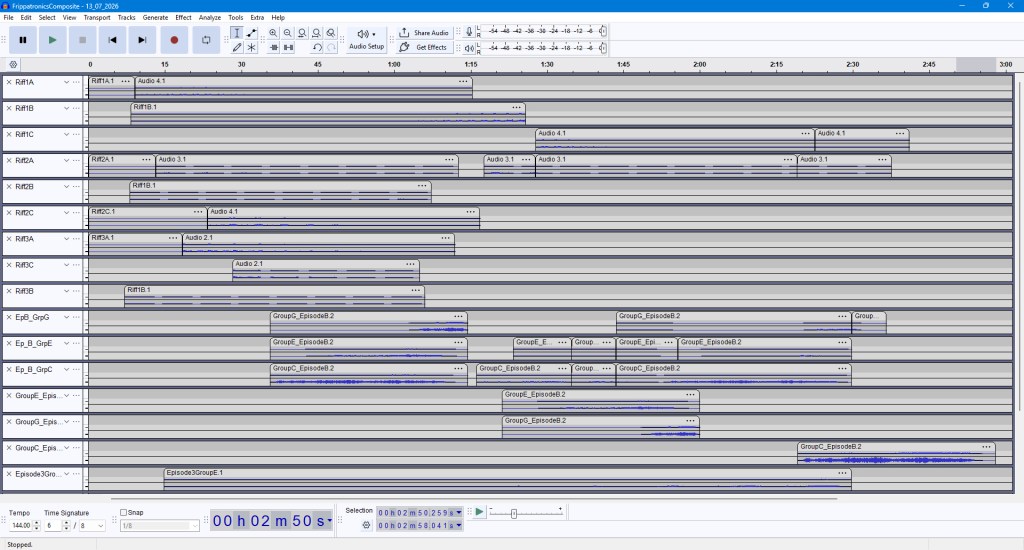Viewport: 1024px width, 550px height.
Task: Expand the Riff1B track dropdown chevron
Action: coord(67,108)
